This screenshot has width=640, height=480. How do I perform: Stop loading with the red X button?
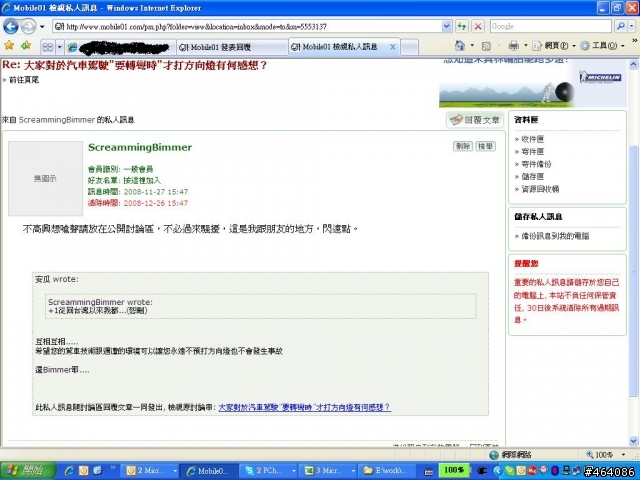tap(478, 27)
